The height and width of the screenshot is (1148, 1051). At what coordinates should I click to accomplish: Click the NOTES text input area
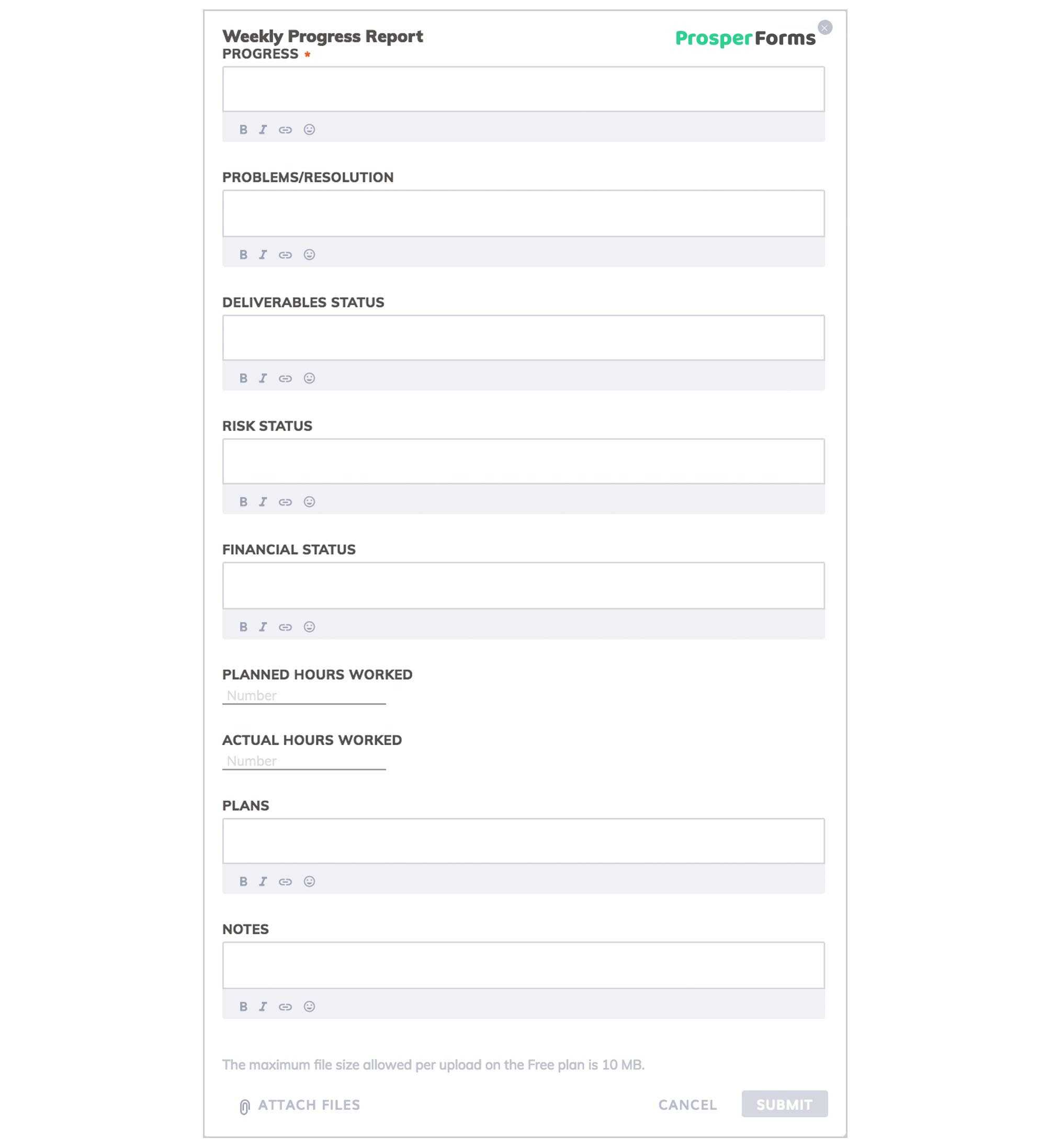523,964
